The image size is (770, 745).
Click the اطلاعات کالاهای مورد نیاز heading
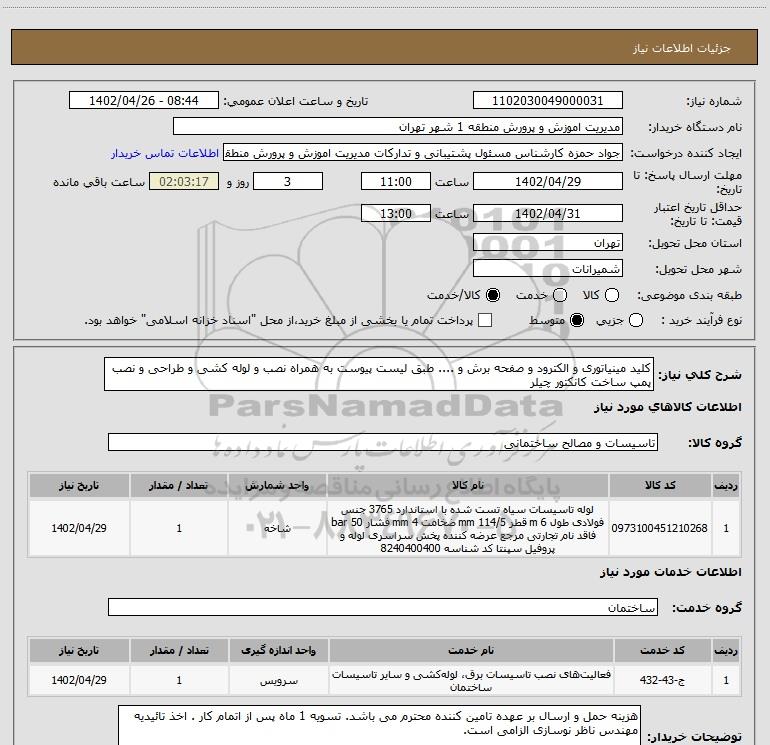(x=668, y=407)
